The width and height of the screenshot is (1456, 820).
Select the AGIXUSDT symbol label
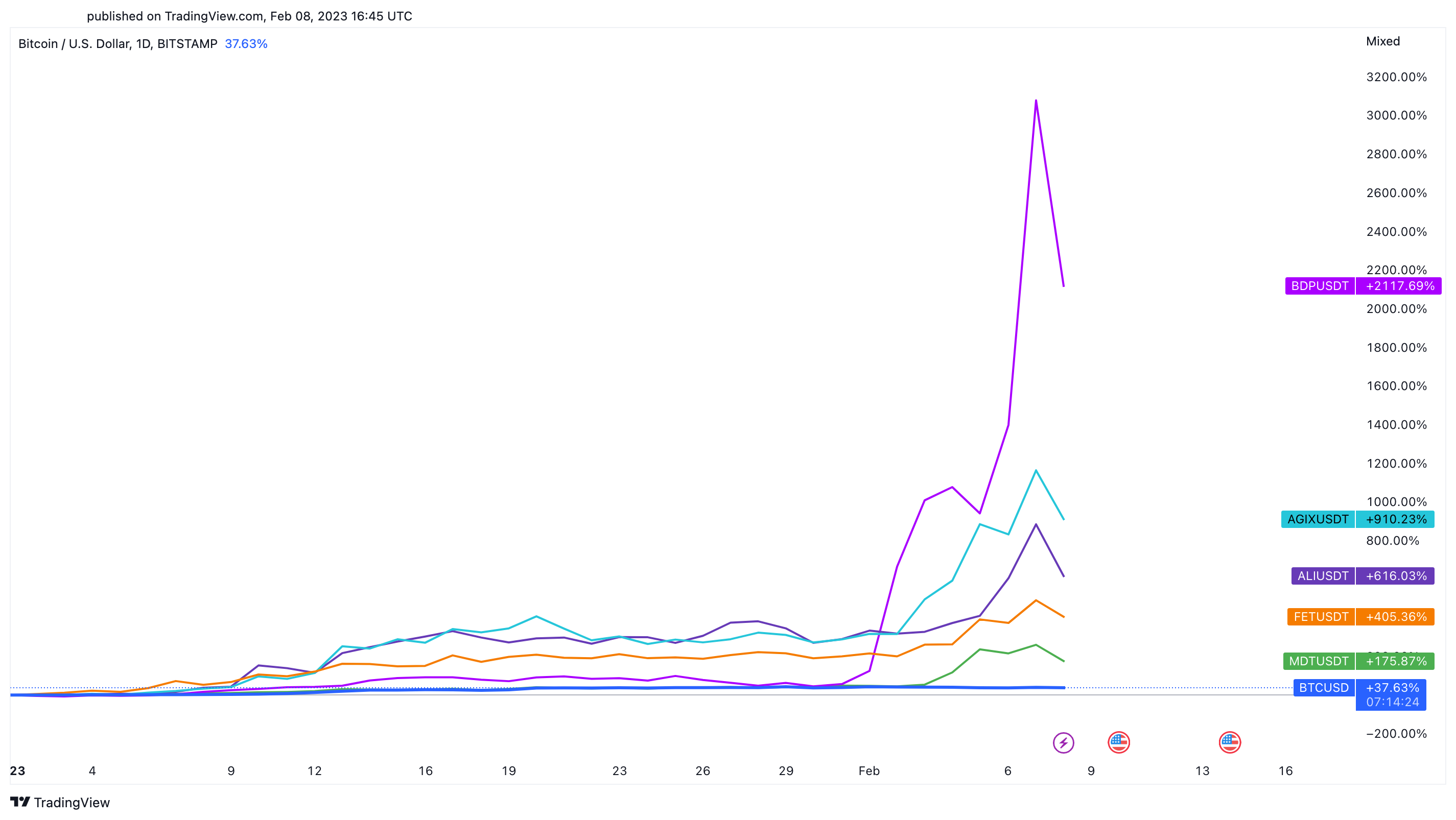1318,519
